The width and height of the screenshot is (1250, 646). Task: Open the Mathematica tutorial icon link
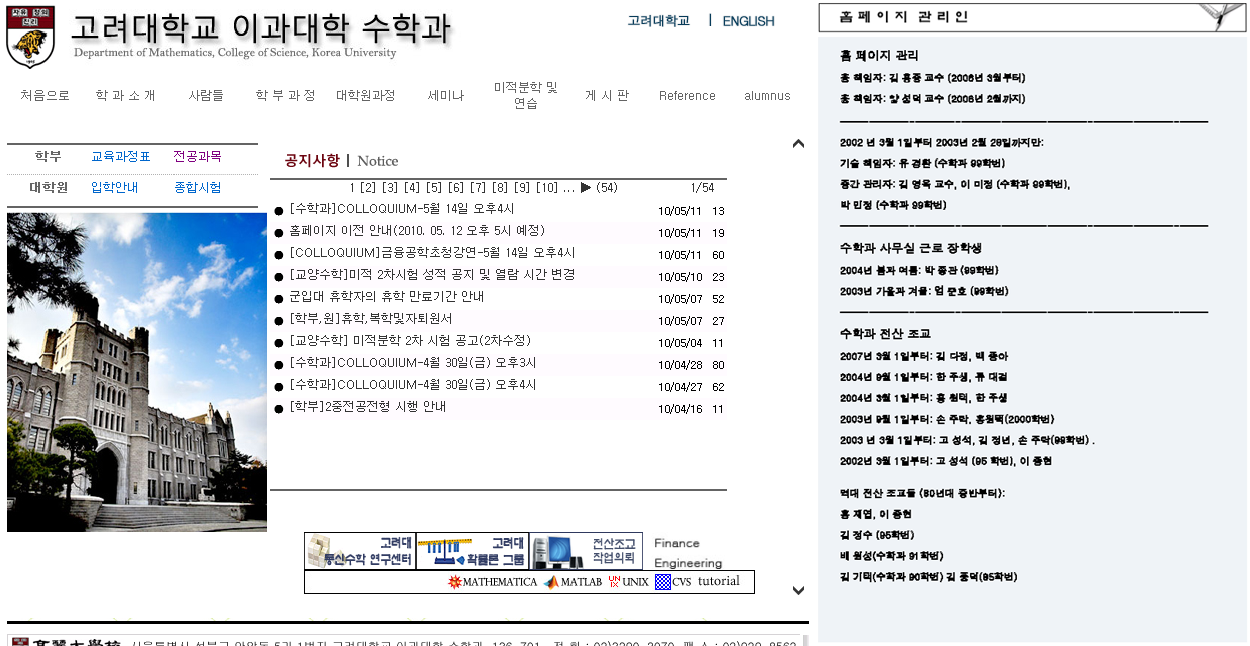point(455,582)
